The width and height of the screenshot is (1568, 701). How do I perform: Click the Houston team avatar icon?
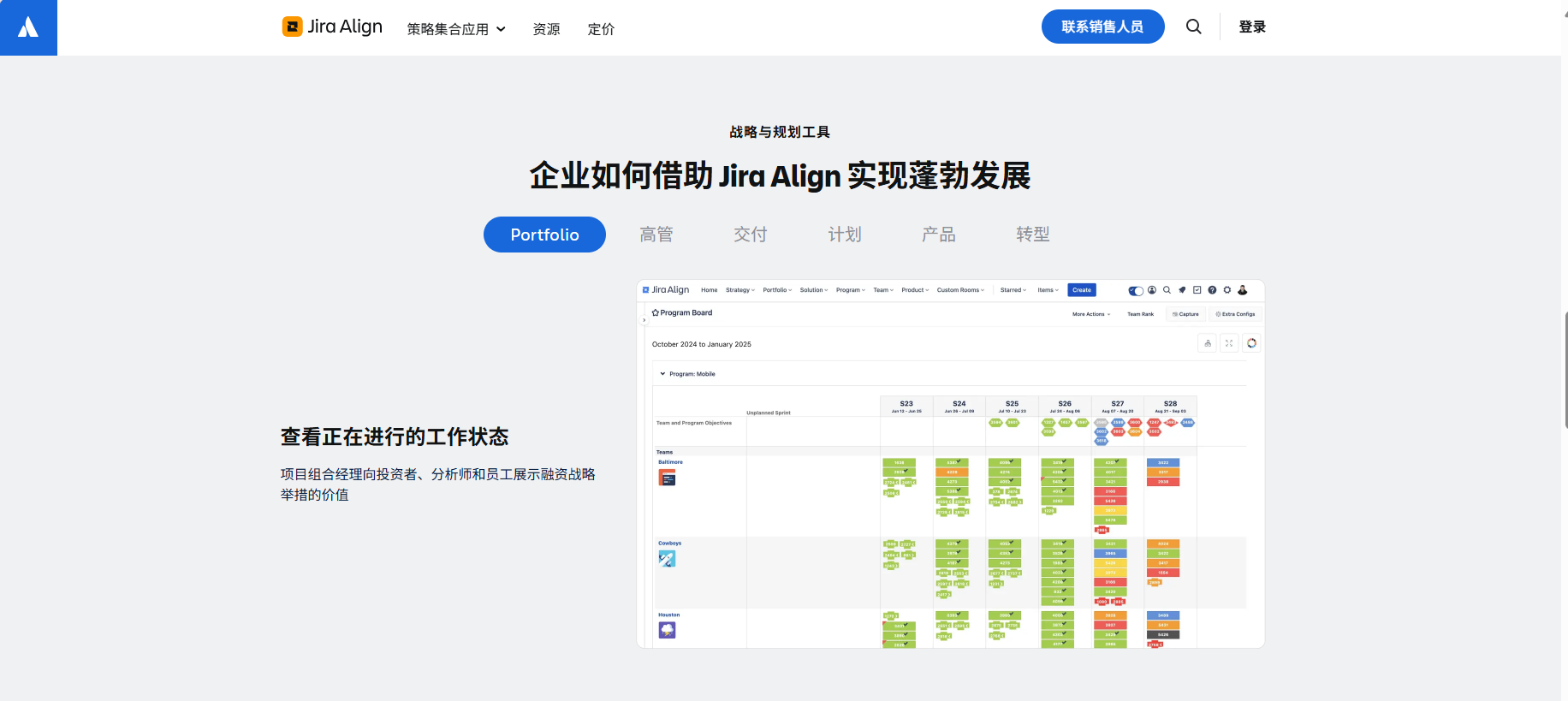667,630
